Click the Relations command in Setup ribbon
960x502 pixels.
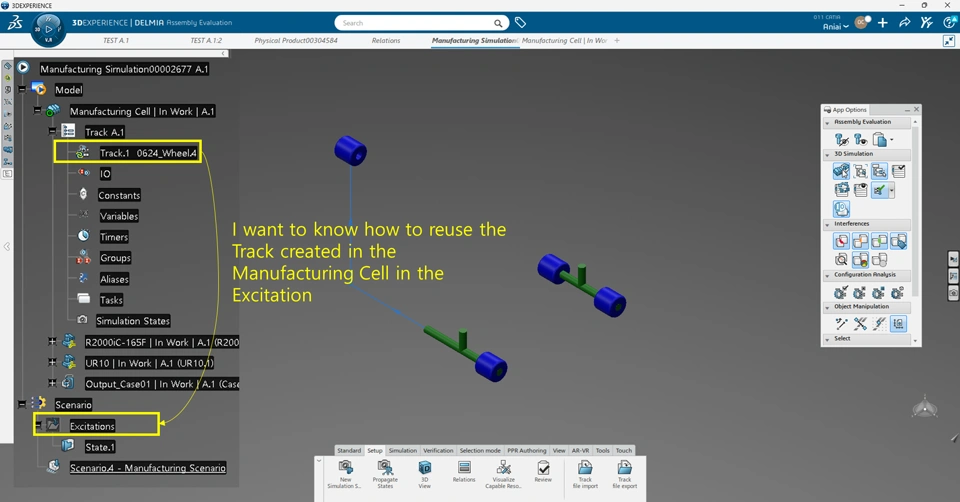pyautogui.click(x=464, y=472)
